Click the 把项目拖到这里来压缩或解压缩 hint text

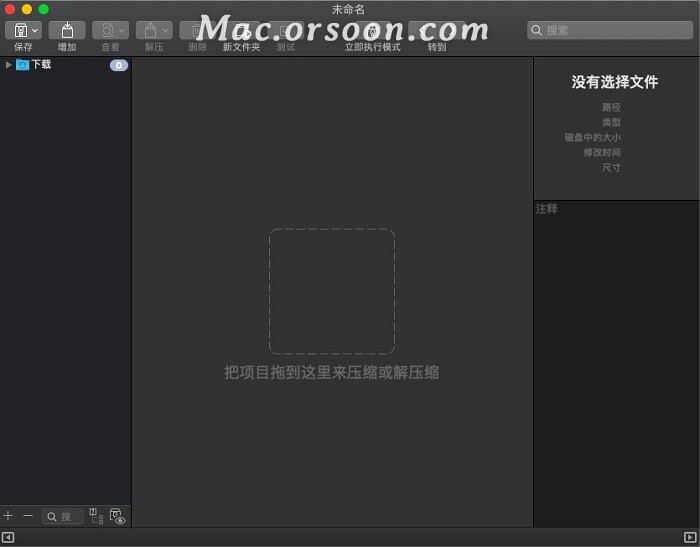click(332, 372)
